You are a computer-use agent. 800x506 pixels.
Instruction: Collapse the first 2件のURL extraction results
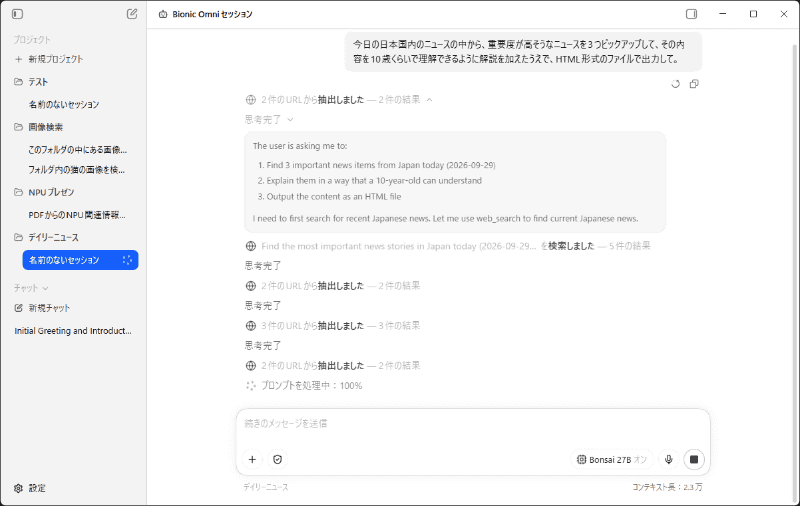tap(429, 100)
